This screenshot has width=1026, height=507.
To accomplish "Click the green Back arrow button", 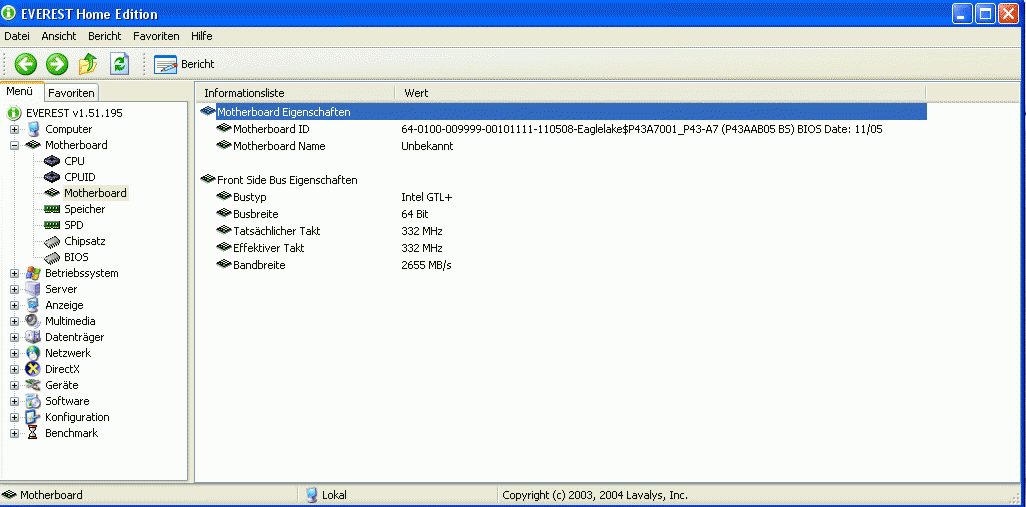I will tap(26, 64).
